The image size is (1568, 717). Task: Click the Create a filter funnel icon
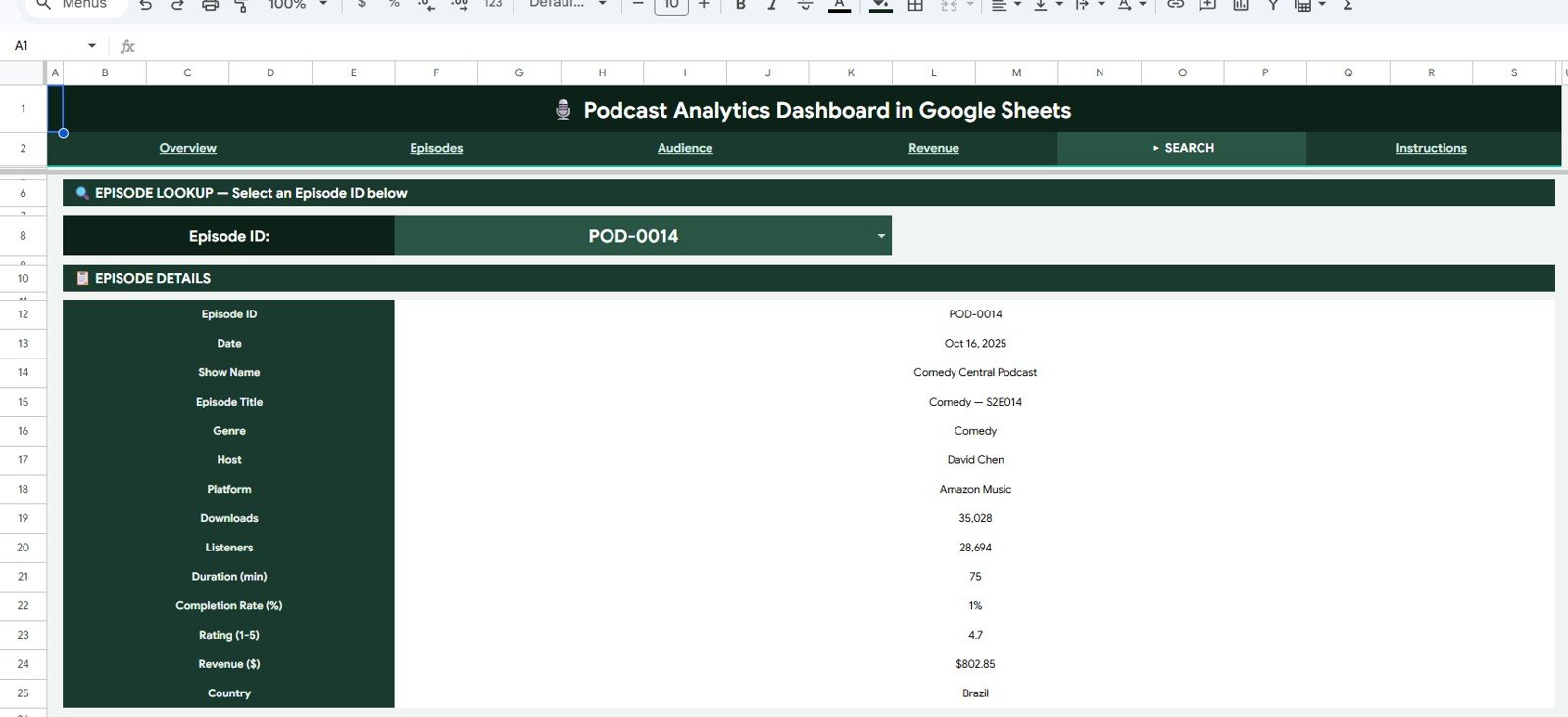[1272, 4]
